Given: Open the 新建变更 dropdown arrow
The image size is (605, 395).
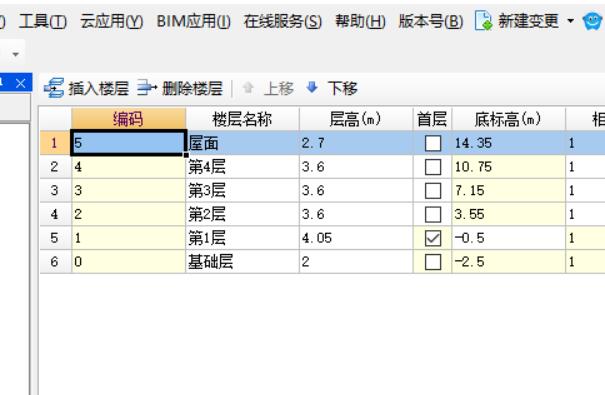Looking at the screenshot, I should [571, 21].
